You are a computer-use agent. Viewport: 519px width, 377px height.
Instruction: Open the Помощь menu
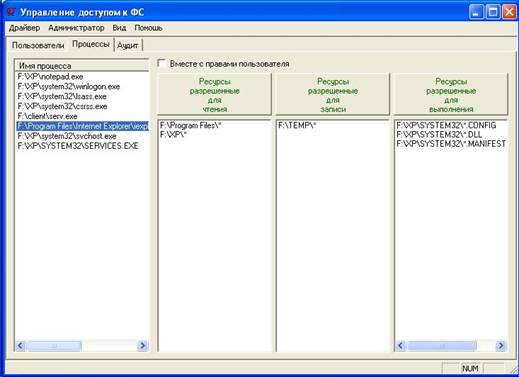point(148,28)
